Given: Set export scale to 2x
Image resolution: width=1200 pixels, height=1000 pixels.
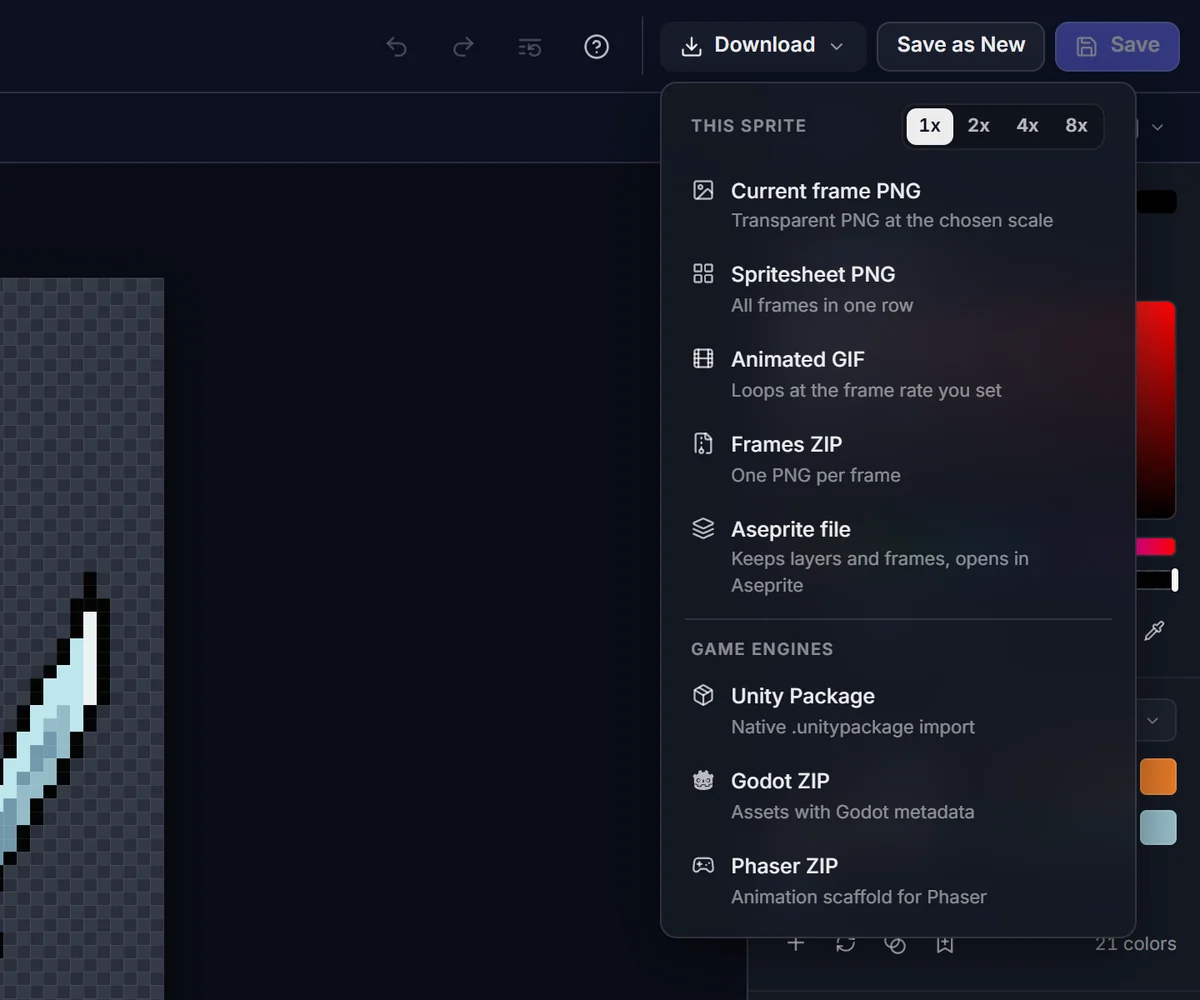Looking at the screenshot, I should pyautogui.click(x=979, y=126).
